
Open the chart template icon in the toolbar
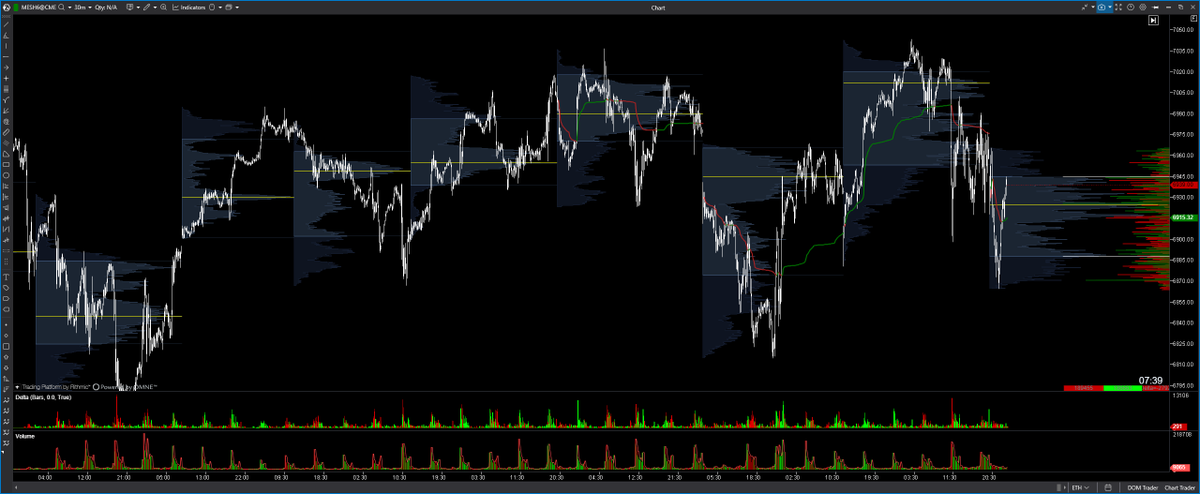(x=129, y=7)
